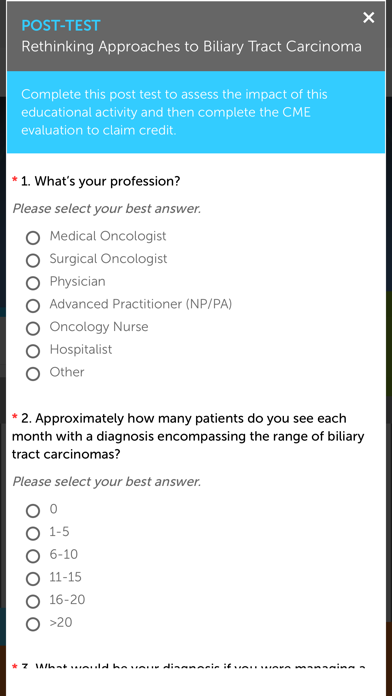The width and height of the screenshot is (392, 696).
Task: Click the 'What's your profession?' question text
Action: point(101,182)
